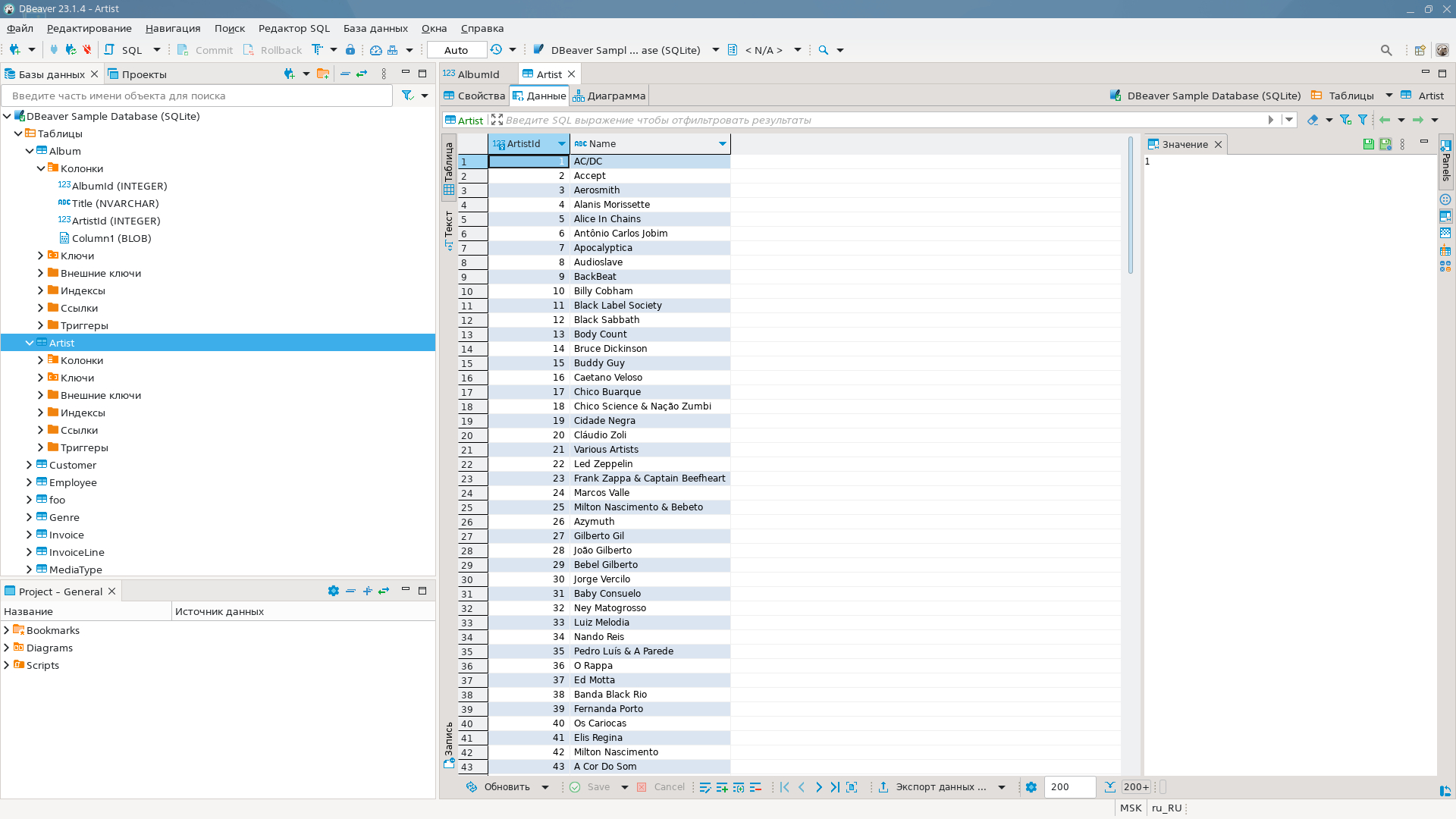Click the configure gear in Project panel
1456x819 pixels.
pyautogui.click(x=333, y=591)
